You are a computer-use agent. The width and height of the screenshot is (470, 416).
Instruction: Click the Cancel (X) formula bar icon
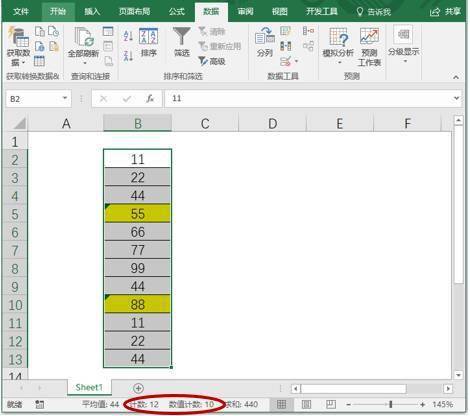[x=103, y=99]
